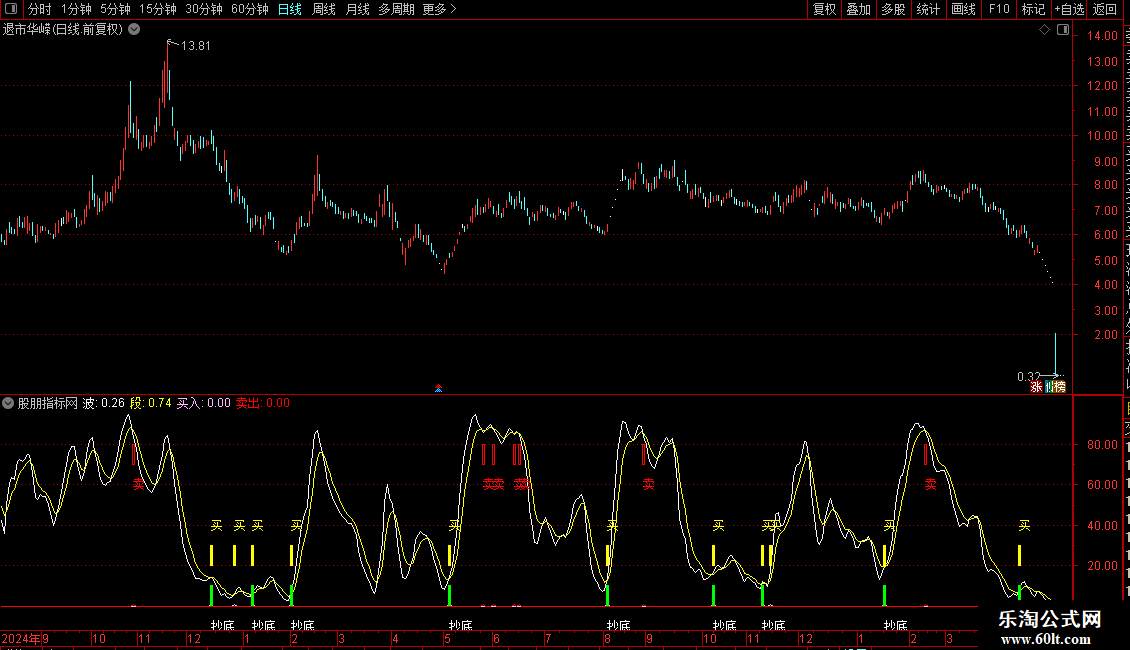Click the 叠加 overlay button
The height and width of the screenshot is (650, 1130).
tap(859, 9)
